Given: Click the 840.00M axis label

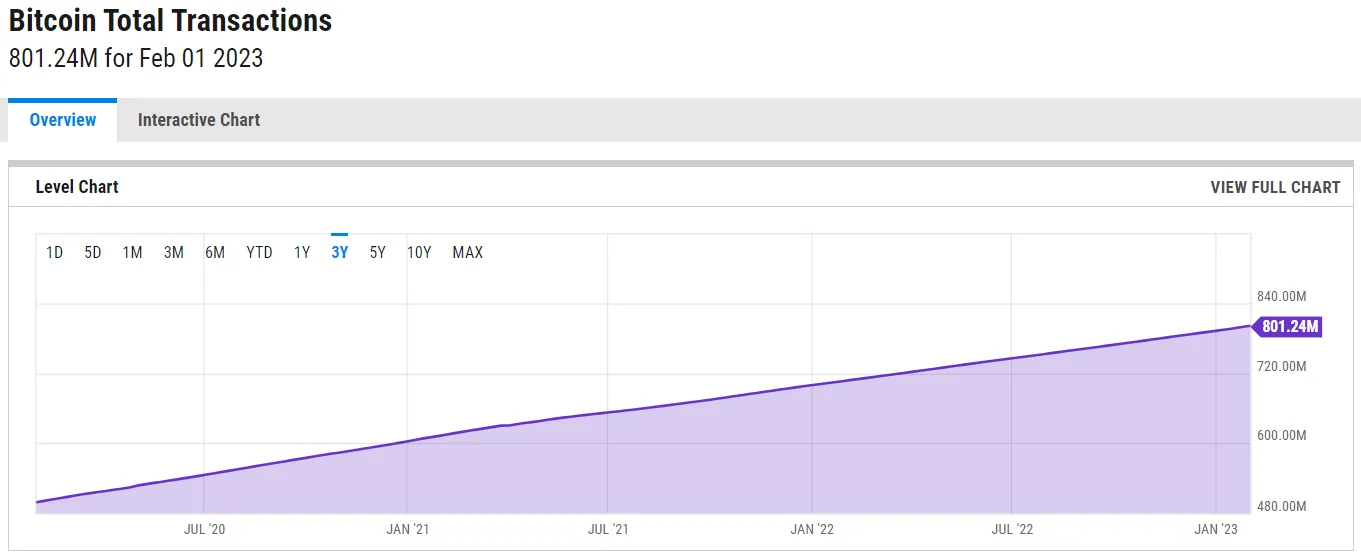Looking at the screenshot, I should click(1282, 297).
